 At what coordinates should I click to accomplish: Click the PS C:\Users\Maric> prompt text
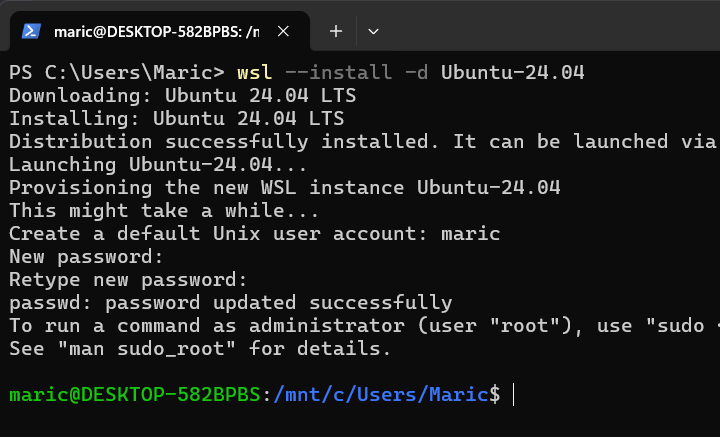116,72
